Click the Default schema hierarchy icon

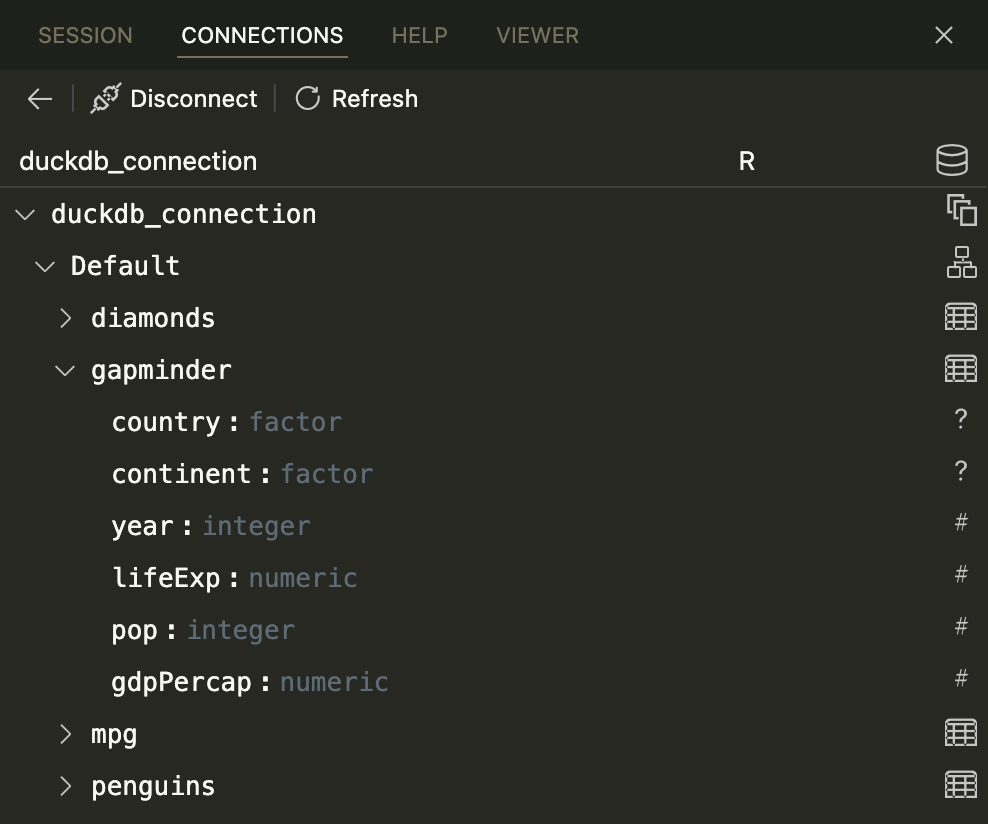pyautogui.click(x=962, y=262)
